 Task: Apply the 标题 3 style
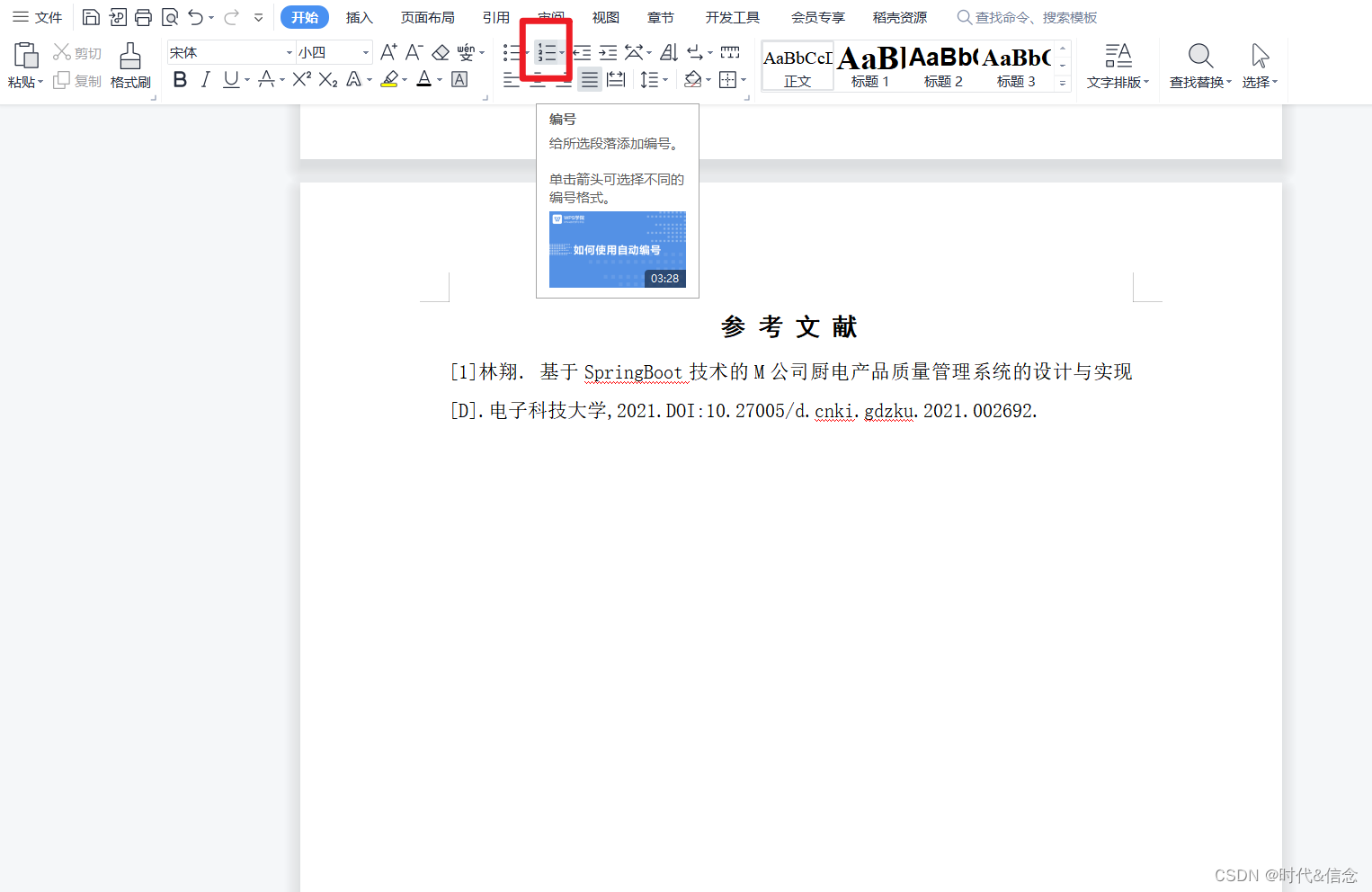[x=1016, y=66]
